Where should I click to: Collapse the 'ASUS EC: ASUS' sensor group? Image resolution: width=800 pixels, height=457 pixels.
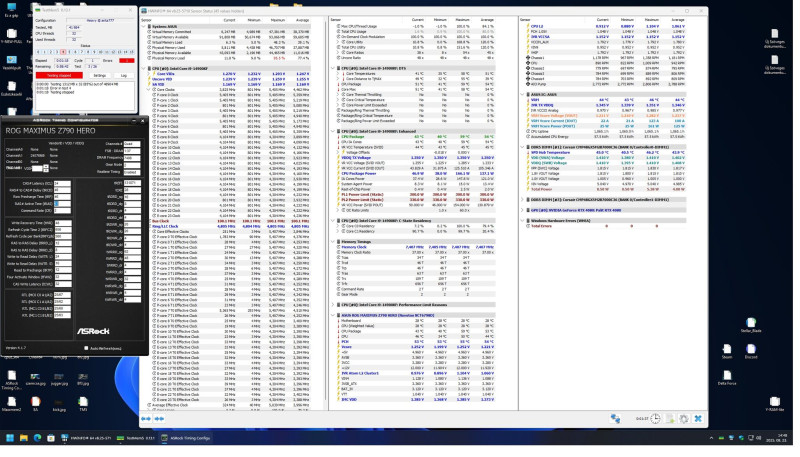[522, 94]
